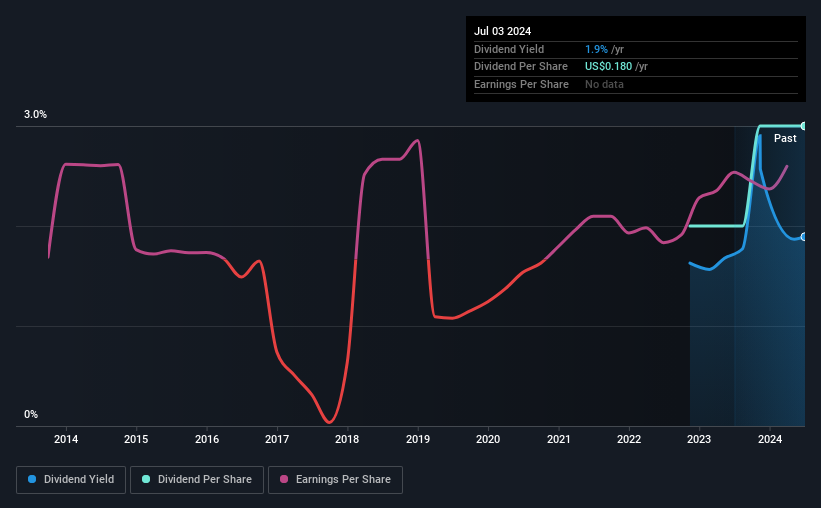Click the 3.0% y-axis label
The height and width of the screenshot is (508, 821).
pyautogui.click(x=35, y=114)
